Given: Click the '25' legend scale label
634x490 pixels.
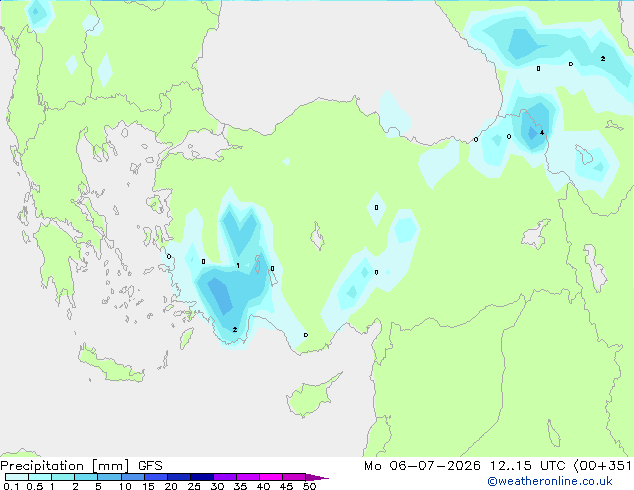Looking at the screenshot, I should pos(194,486).
